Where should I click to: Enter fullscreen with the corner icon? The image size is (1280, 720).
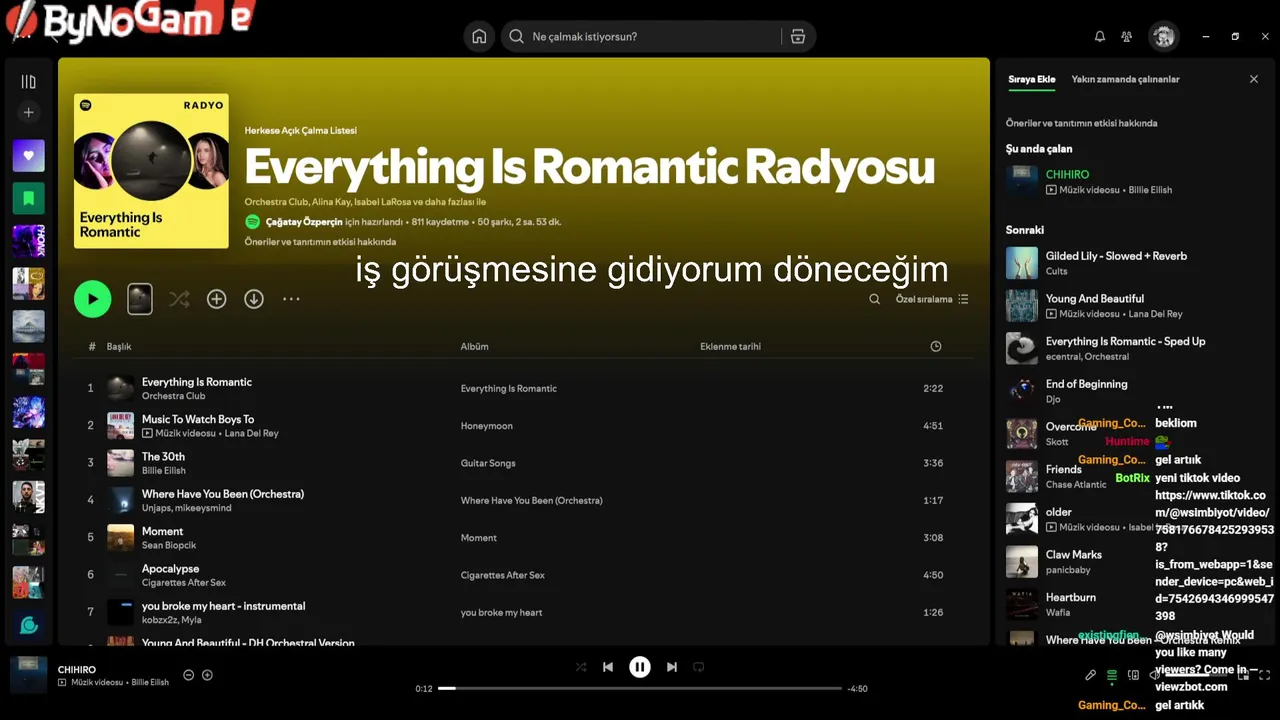click(1264, 675)
